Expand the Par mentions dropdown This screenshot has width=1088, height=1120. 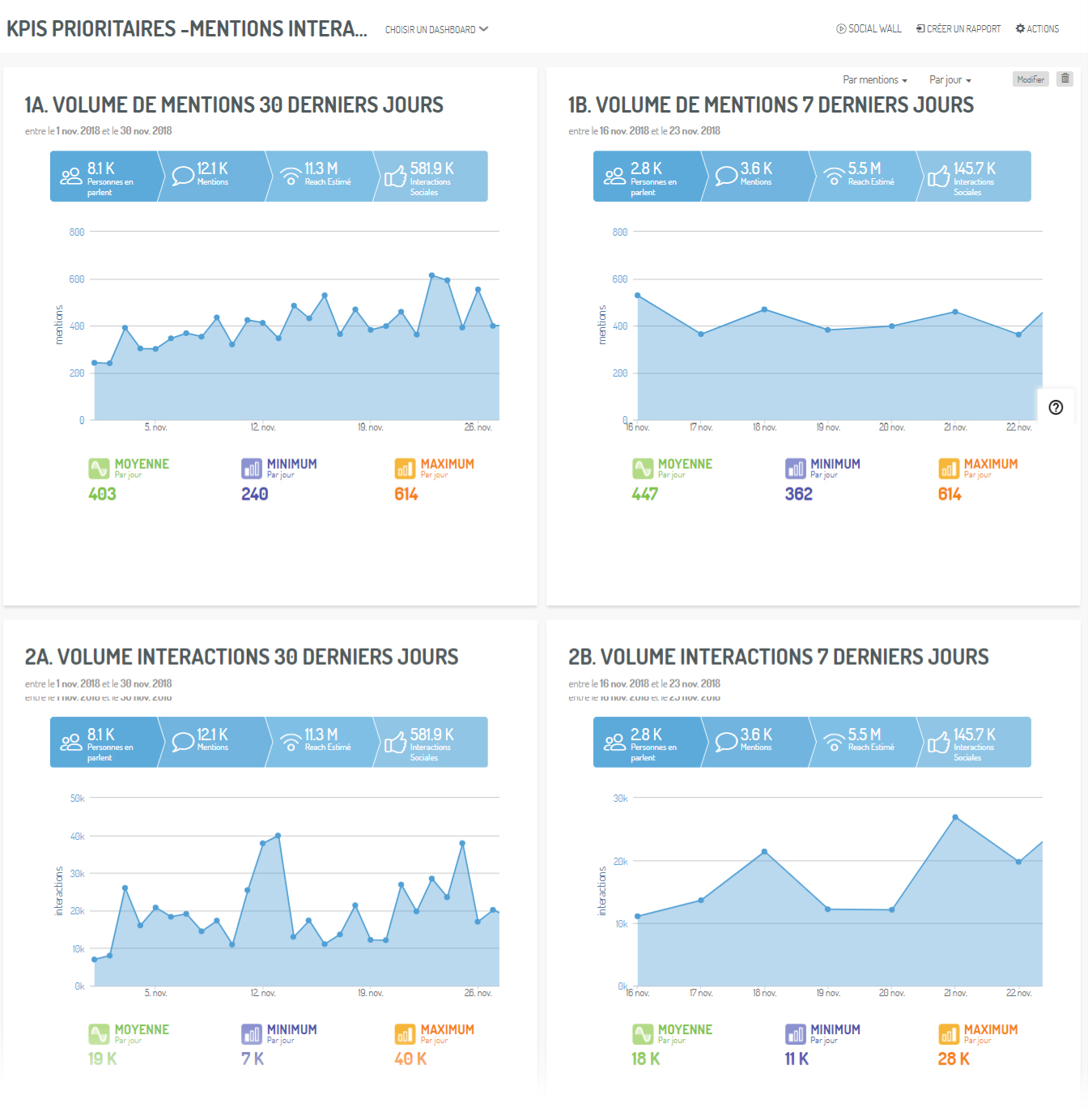[x=874, y=80]
